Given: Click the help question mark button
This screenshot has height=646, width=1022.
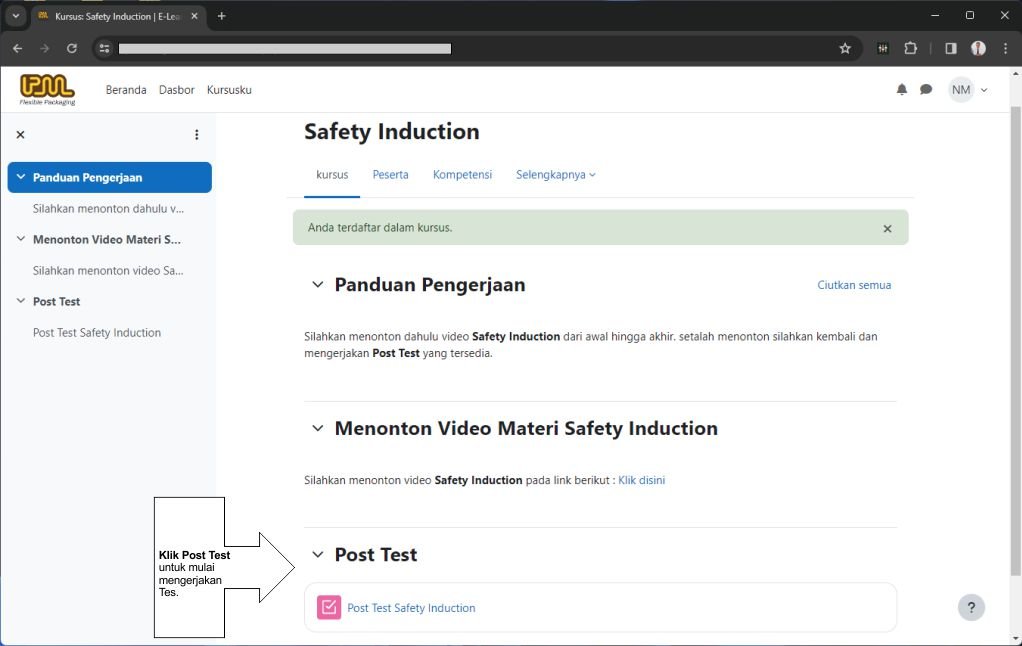Looking at the screenshot, I should [x=970, y=607].
